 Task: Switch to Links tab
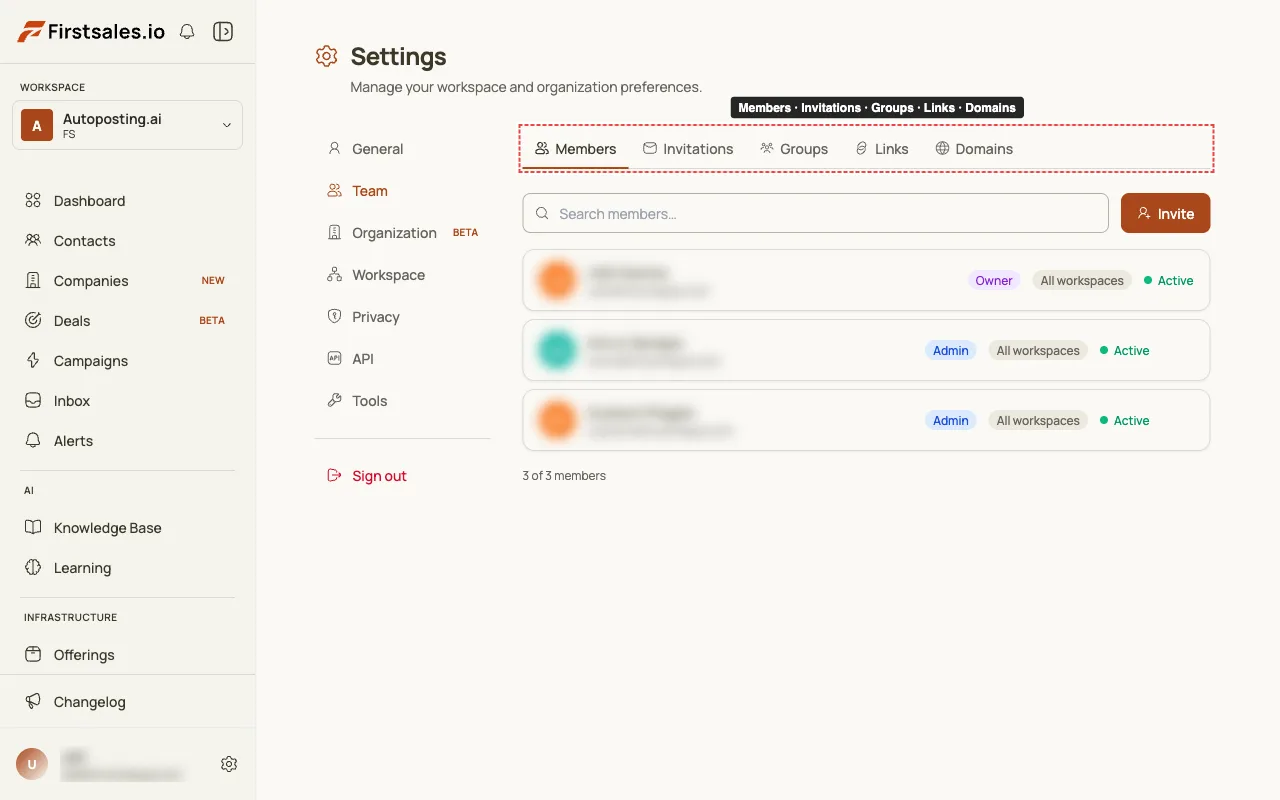coord(882,149)
